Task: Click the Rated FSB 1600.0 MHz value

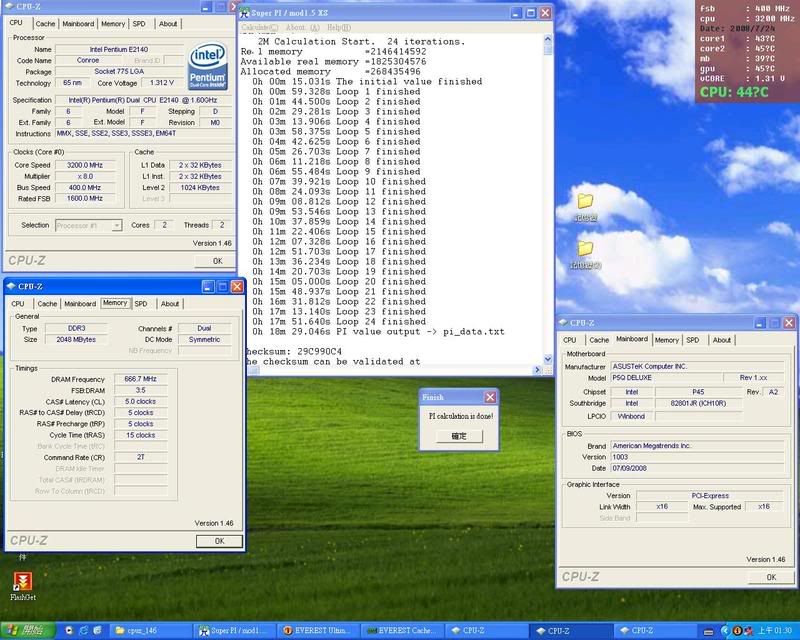Action: tap(85, 199)
